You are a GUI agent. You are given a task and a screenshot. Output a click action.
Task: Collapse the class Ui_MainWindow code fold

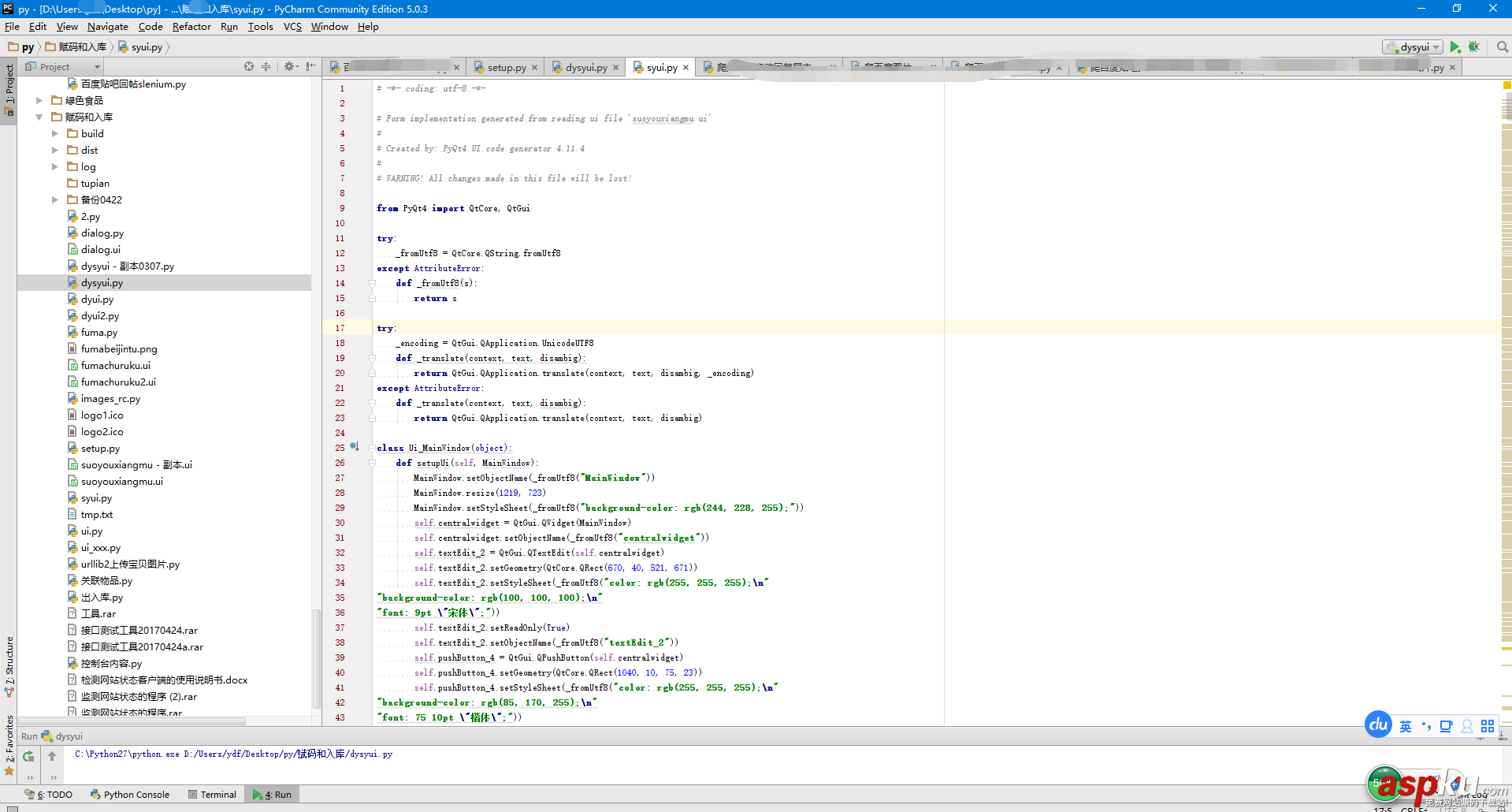click(372, 447)
